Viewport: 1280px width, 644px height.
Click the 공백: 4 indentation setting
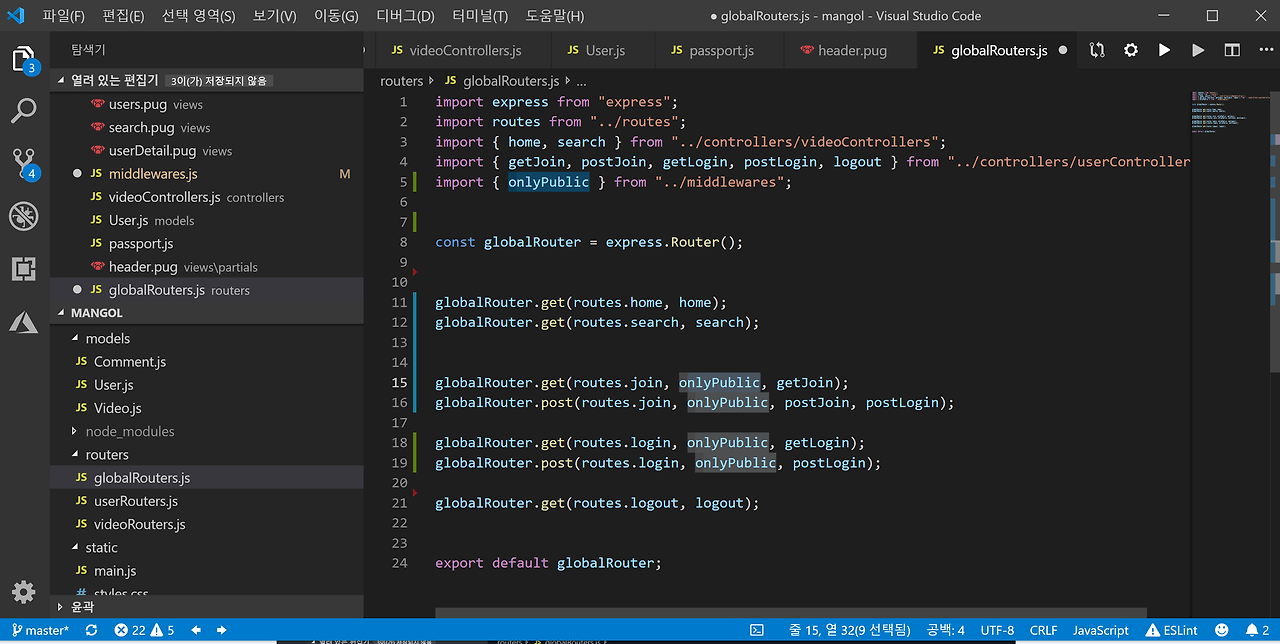945,630
